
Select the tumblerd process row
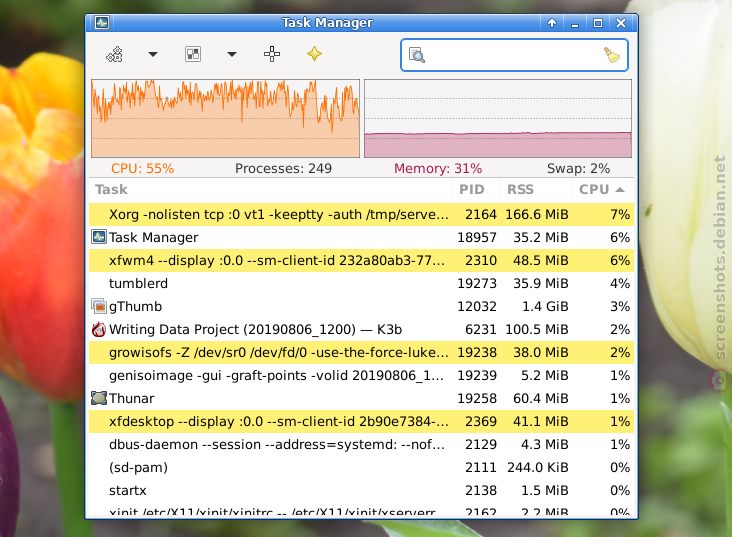361,283
